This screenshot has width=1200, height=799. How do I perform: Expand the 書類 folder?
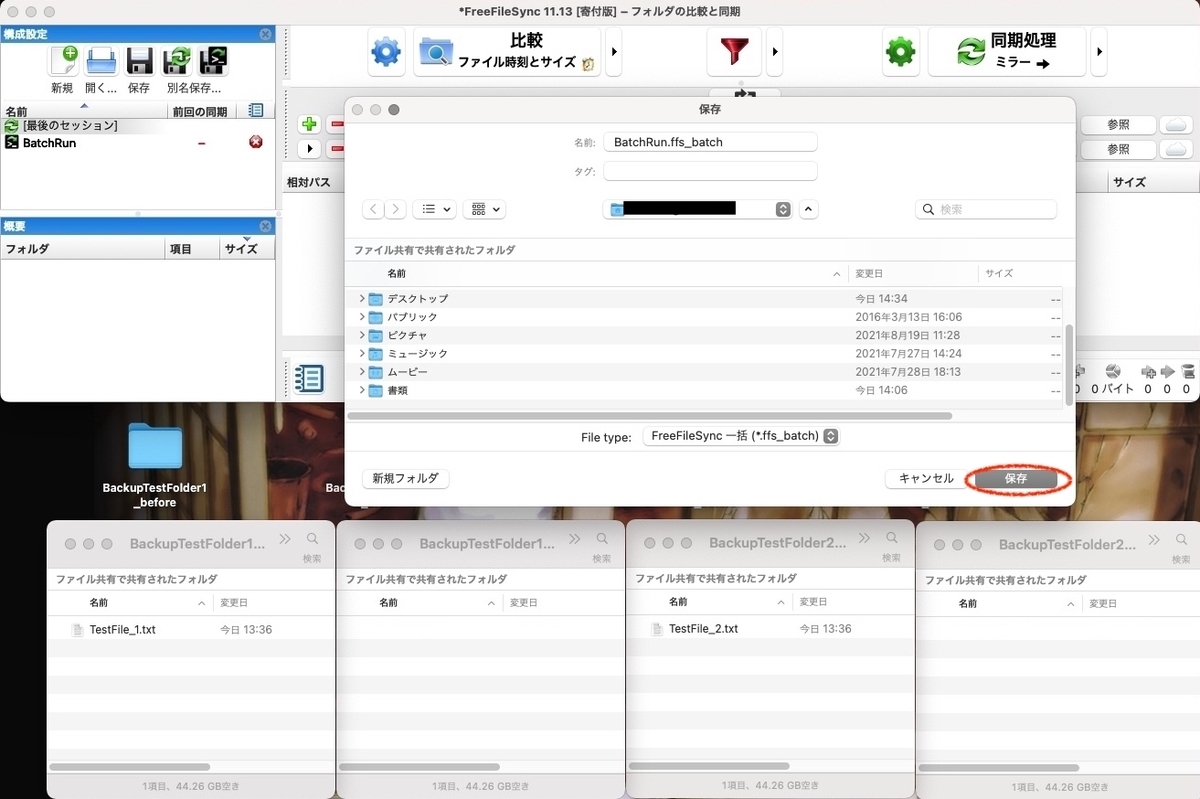362,390
